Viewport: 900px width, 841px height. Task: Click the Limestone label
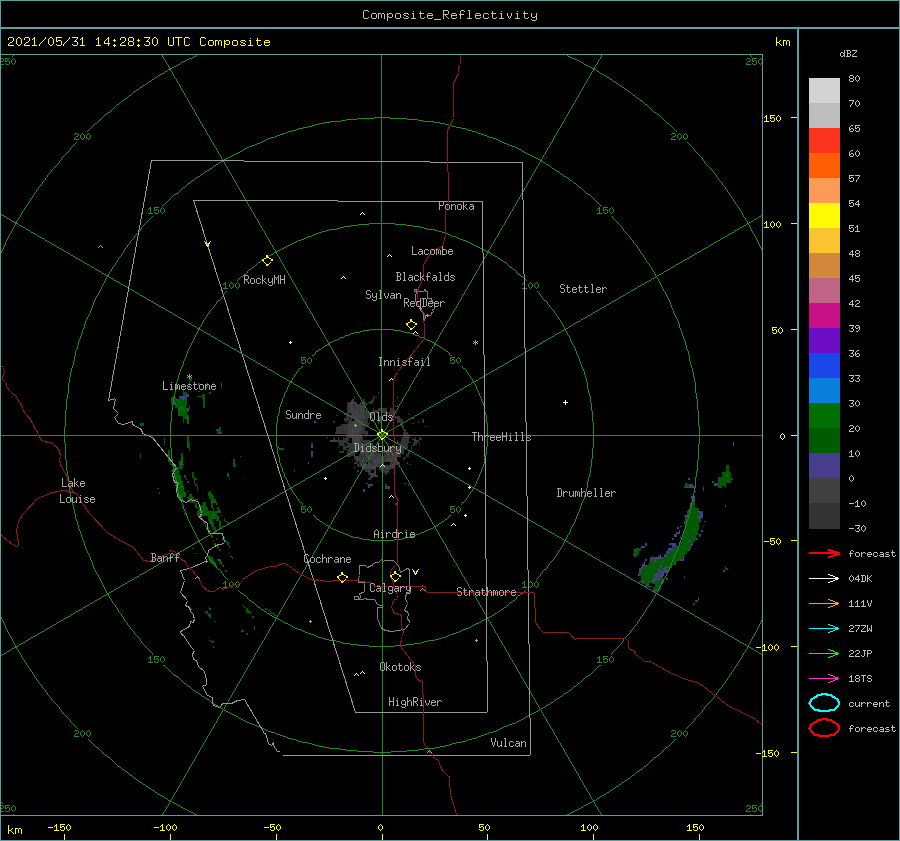[189, 386]
